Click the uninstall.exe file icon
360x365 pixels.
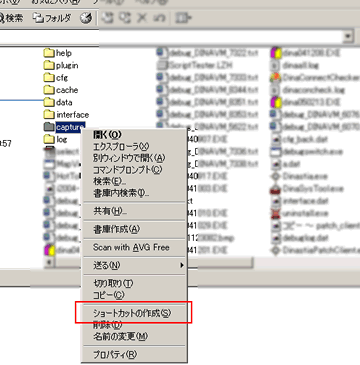[276, 213]
